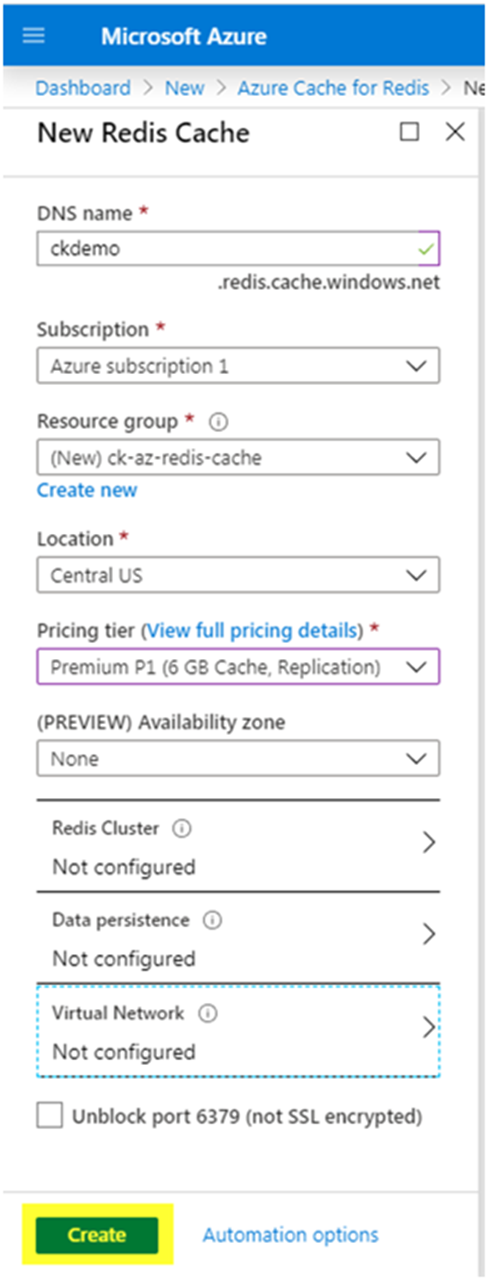
Task: Show the Data persistence info icon
Action: [x=211, y=919]
